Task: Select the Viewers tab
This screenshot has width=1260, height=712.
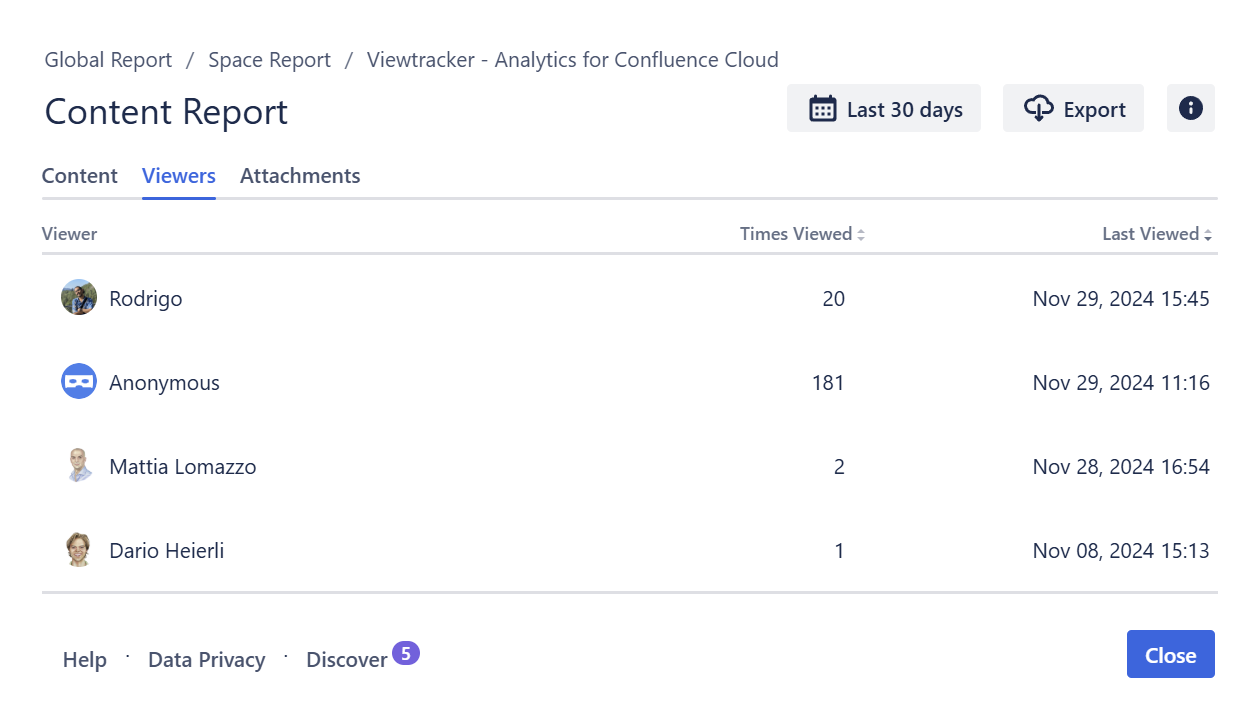Action: 179,176
